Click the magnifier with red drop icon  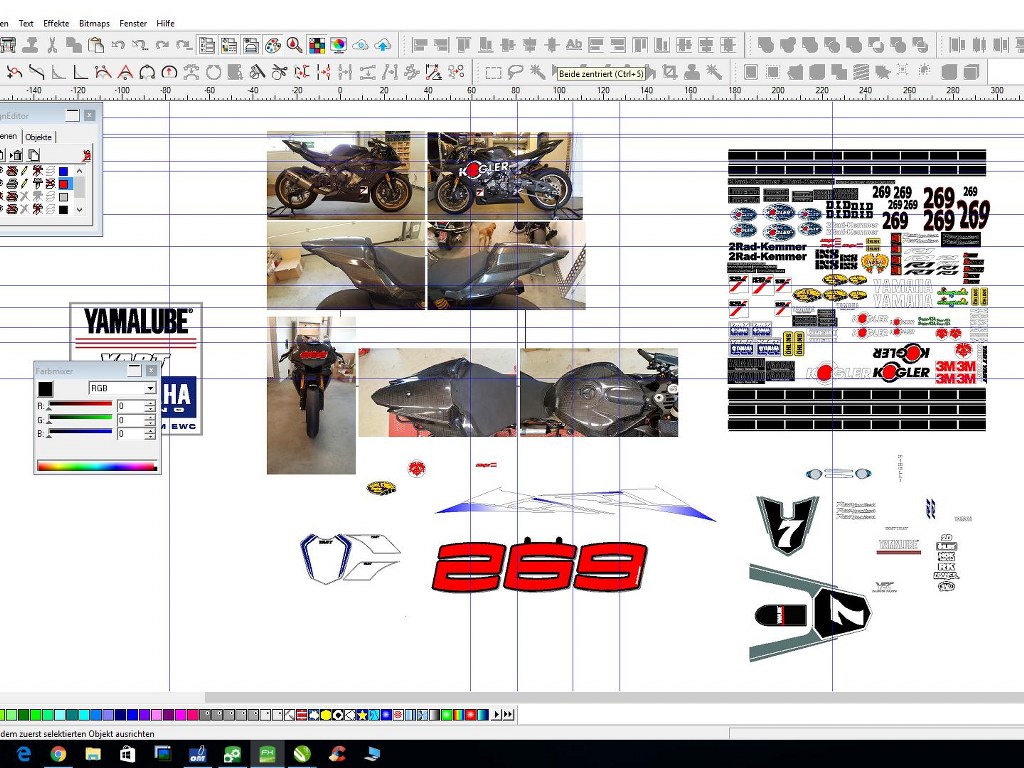tap(294, 45)
